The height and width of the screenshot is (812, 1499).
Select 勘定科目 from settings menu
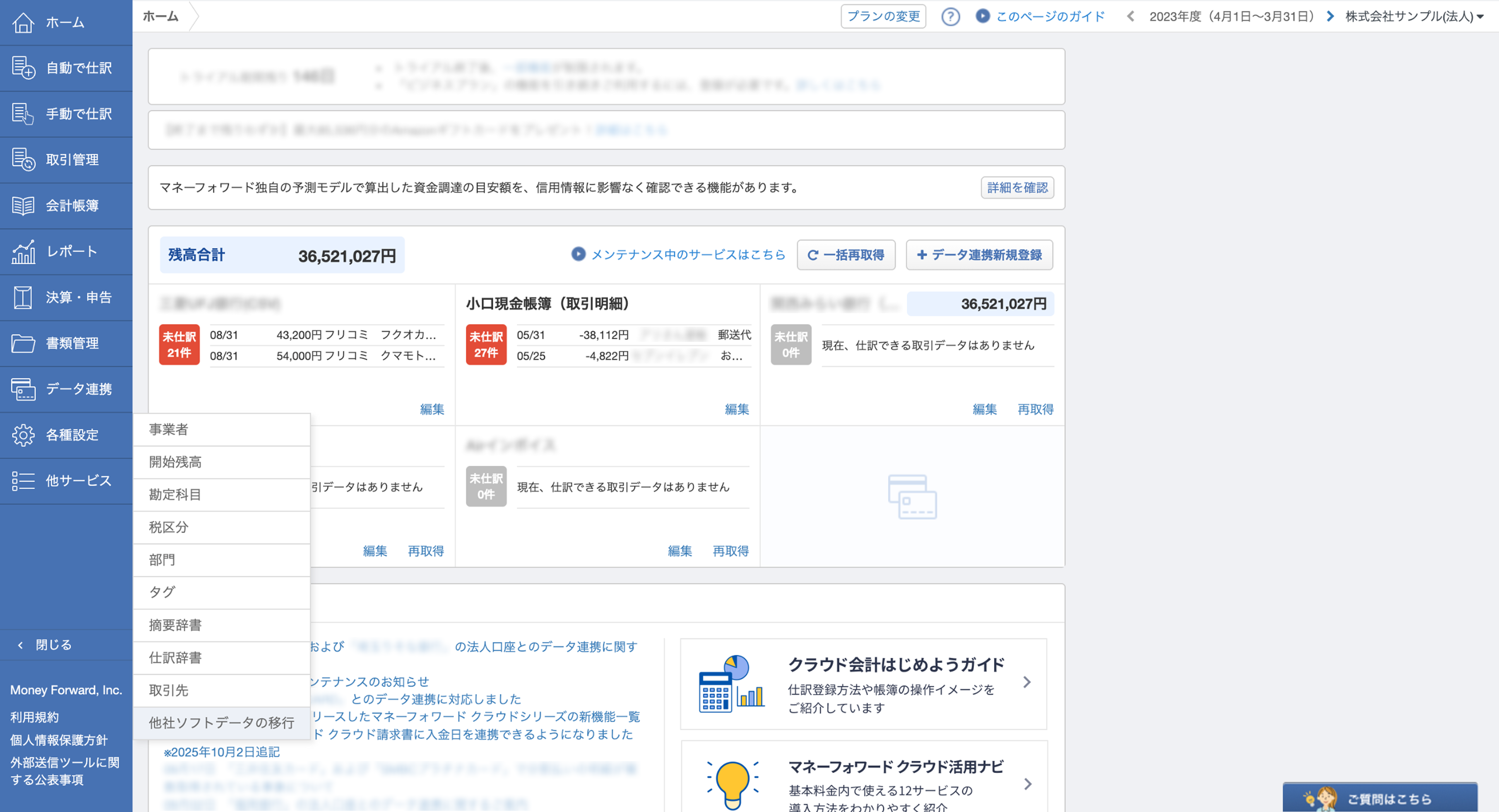click(x=175, y=494)
